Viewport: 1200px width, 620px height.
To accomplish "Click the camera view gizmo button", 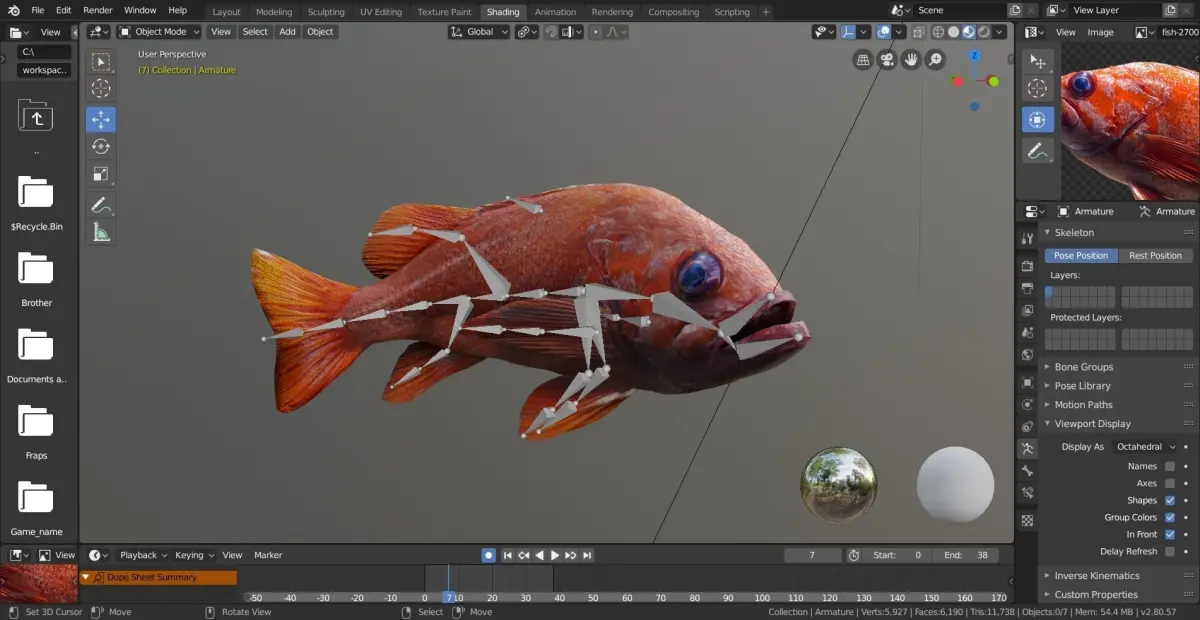I will pos(887,60).
